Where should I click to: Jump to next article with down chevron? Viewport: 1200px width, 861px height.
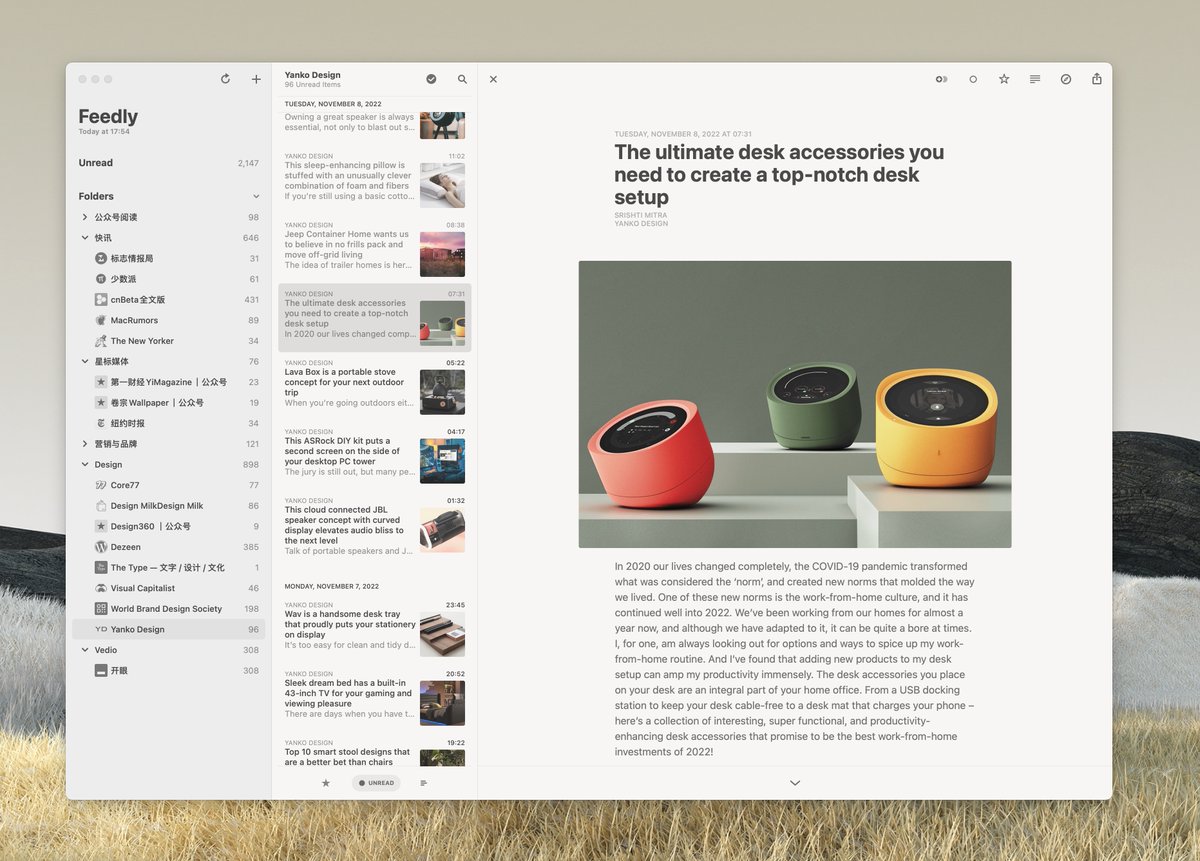(795, 783)
